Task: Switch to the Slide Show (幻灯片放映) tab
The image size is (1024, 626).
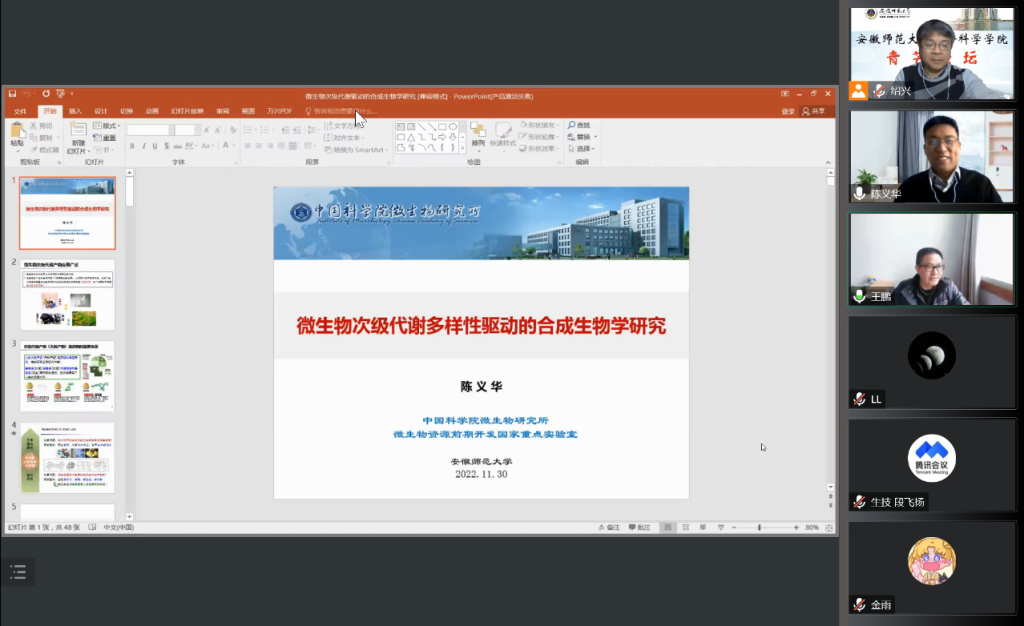Action: [x=187, y=111]
